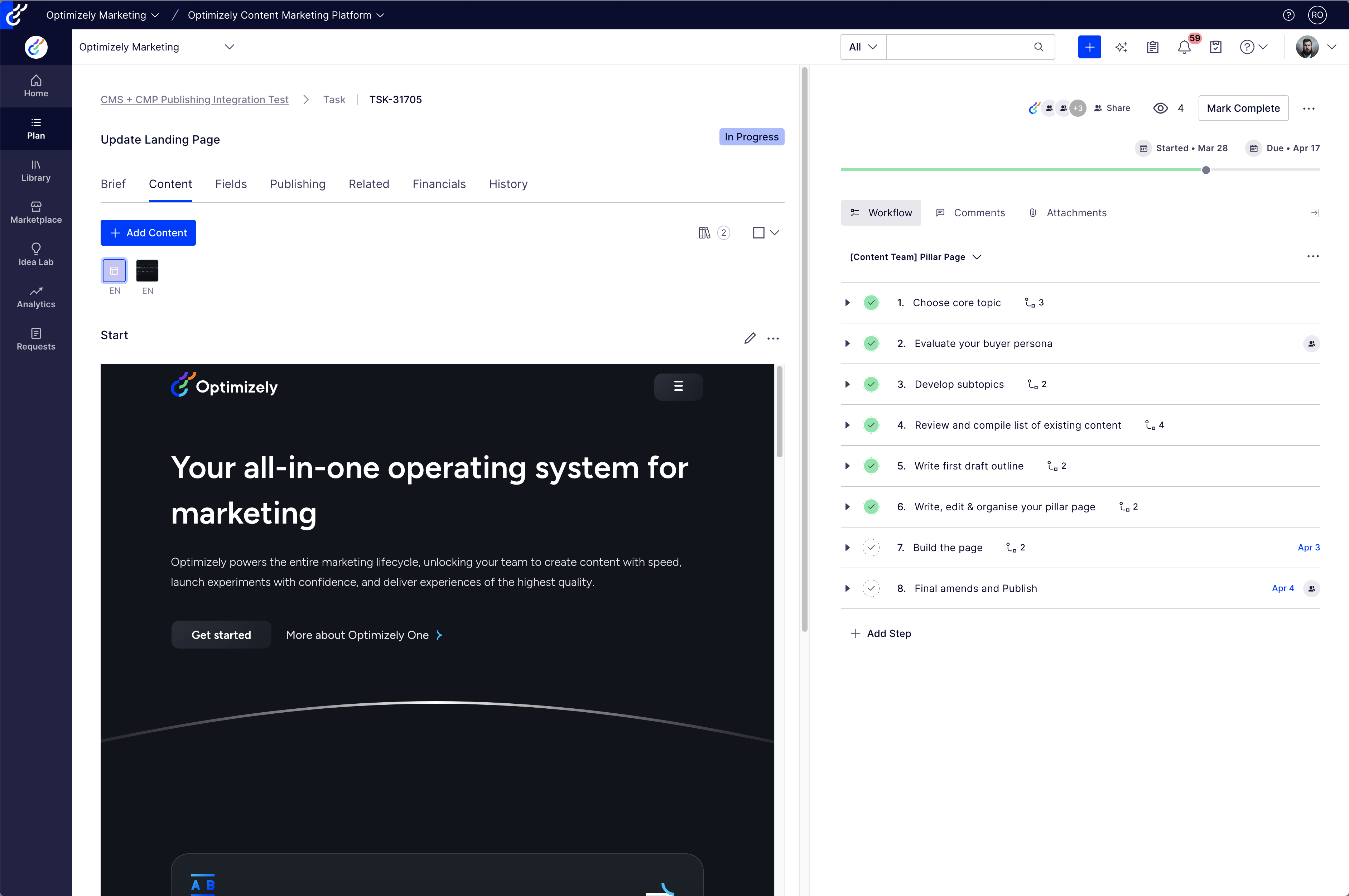Switch to the Brief tab
The image size is (1349, 896).
(113, 184)
